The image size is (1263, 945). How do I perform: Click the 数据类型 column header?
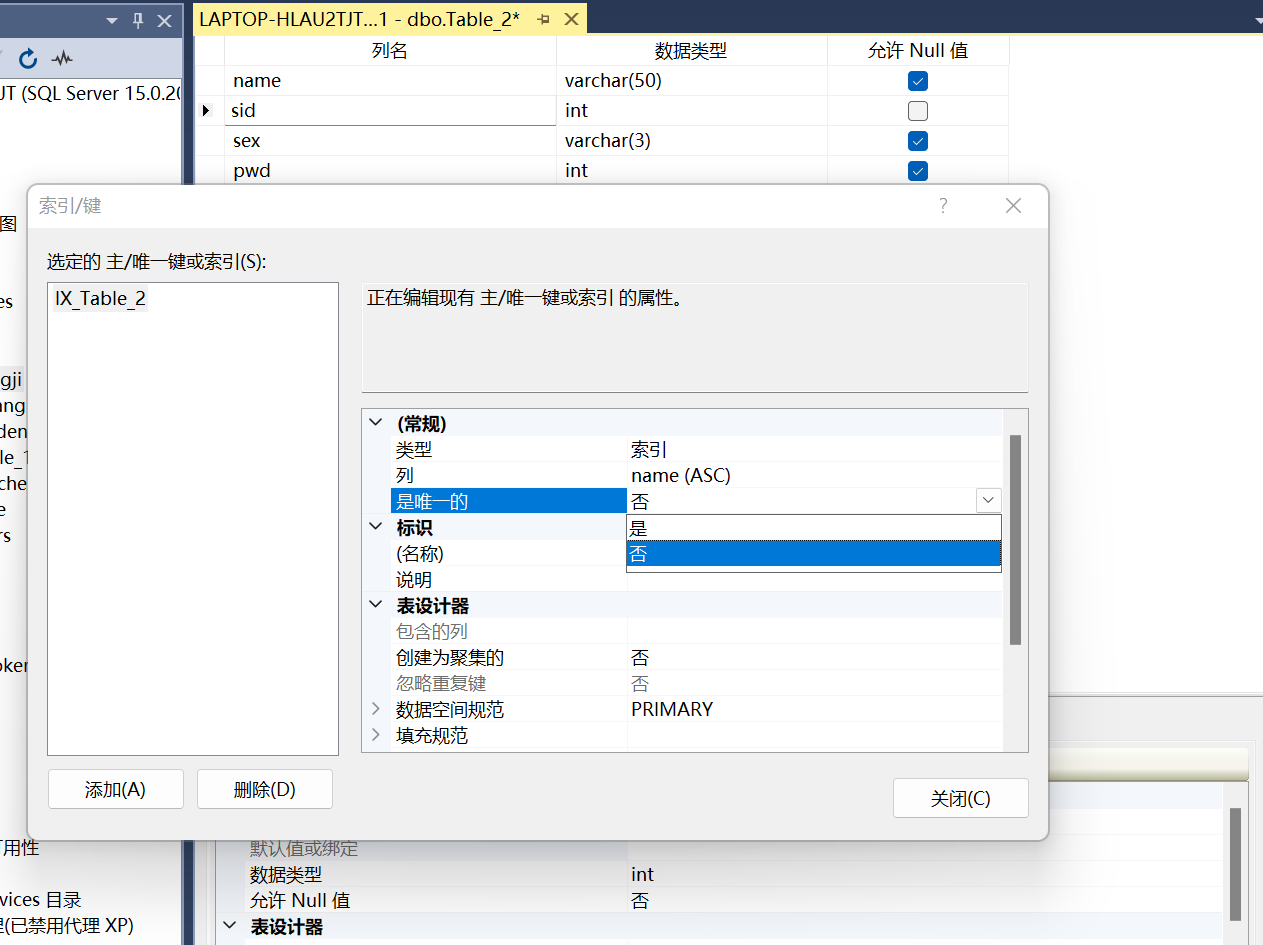(x=691, y=51)
